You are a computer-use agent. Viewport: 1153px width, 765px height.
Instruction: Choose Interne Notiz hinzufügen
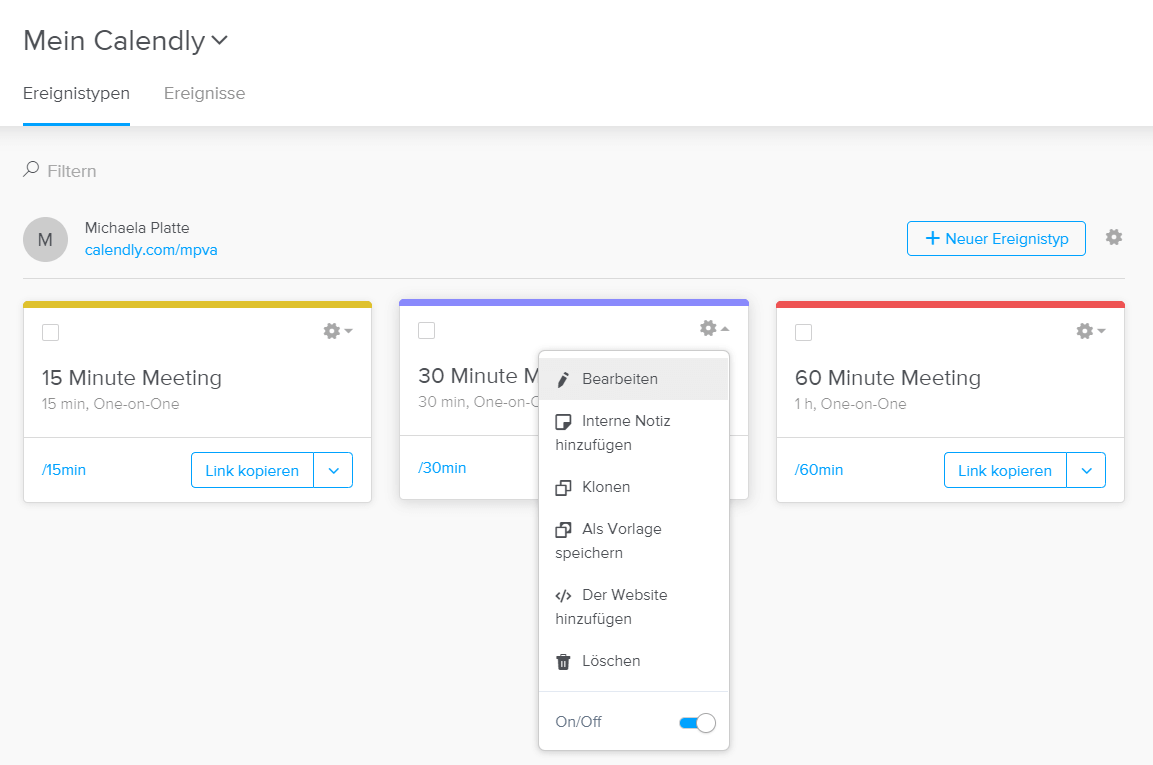(x=634, y=433)
